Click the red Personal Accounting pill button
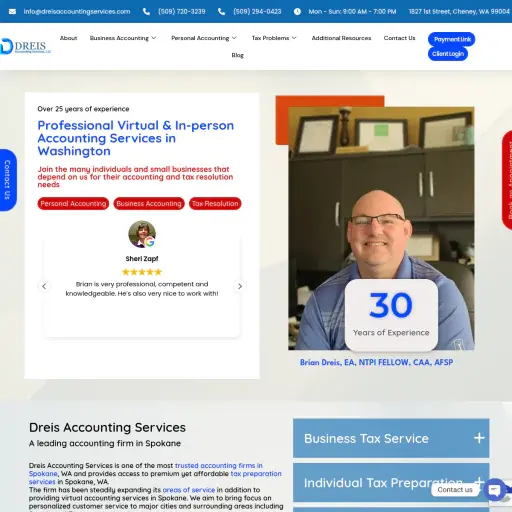Viewport: 512px width, 512px height. (x=73, y=204)
